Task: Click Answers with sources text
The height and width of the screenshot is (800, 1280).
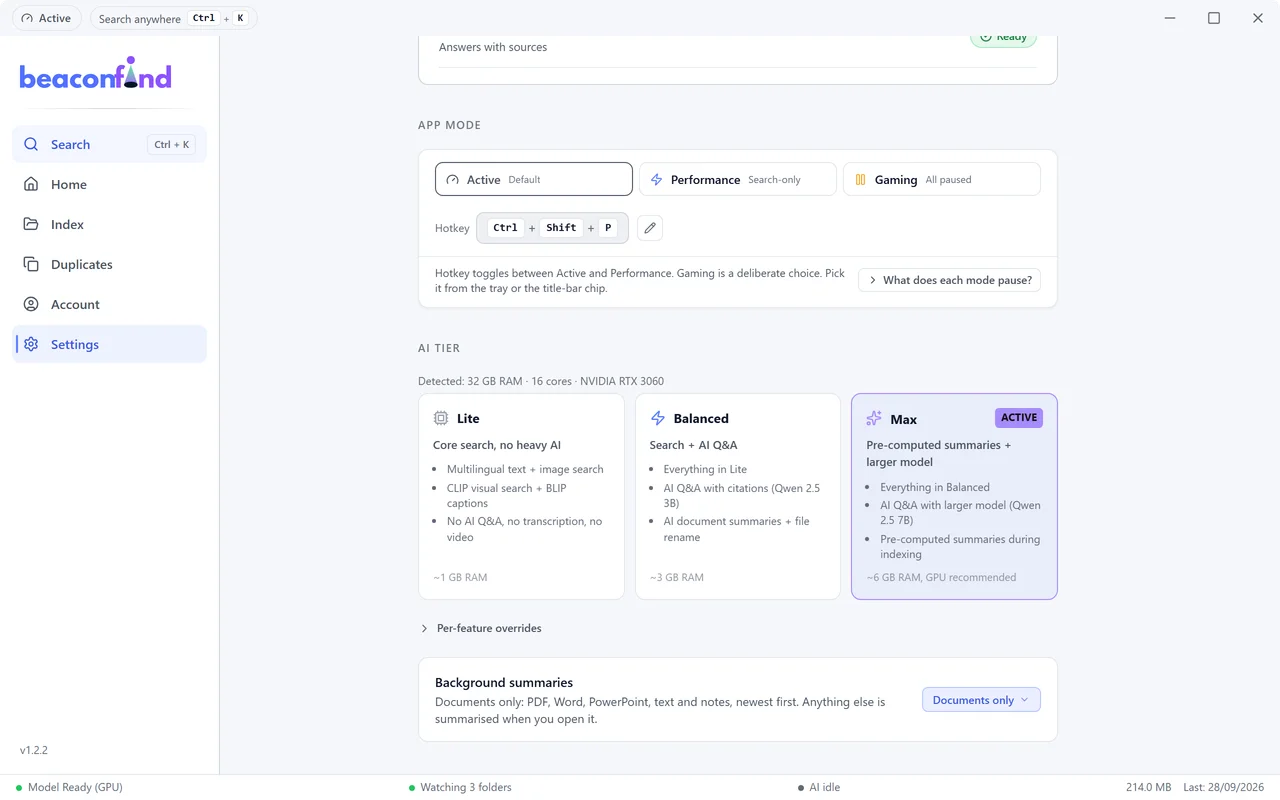Action: coord(493,47)
